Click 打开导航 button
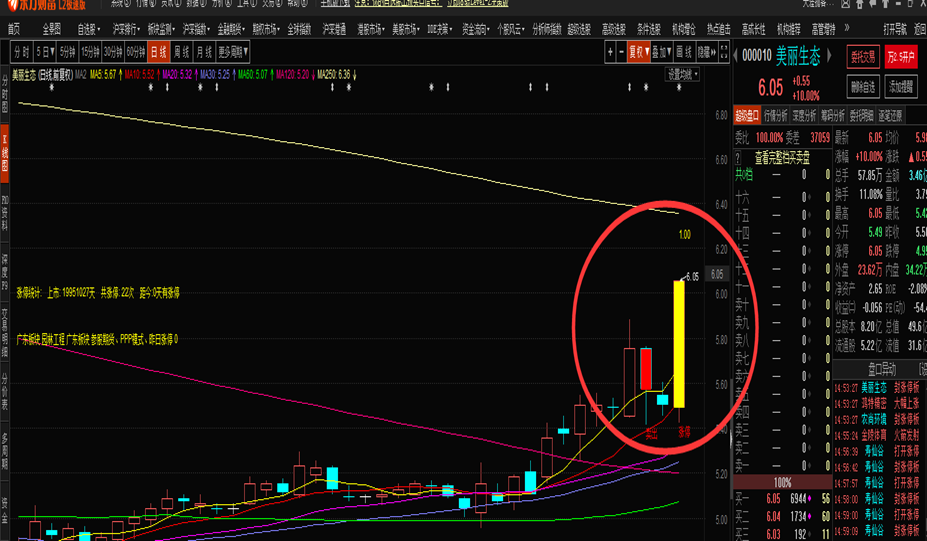927x541 pixels. coord(894,29)
